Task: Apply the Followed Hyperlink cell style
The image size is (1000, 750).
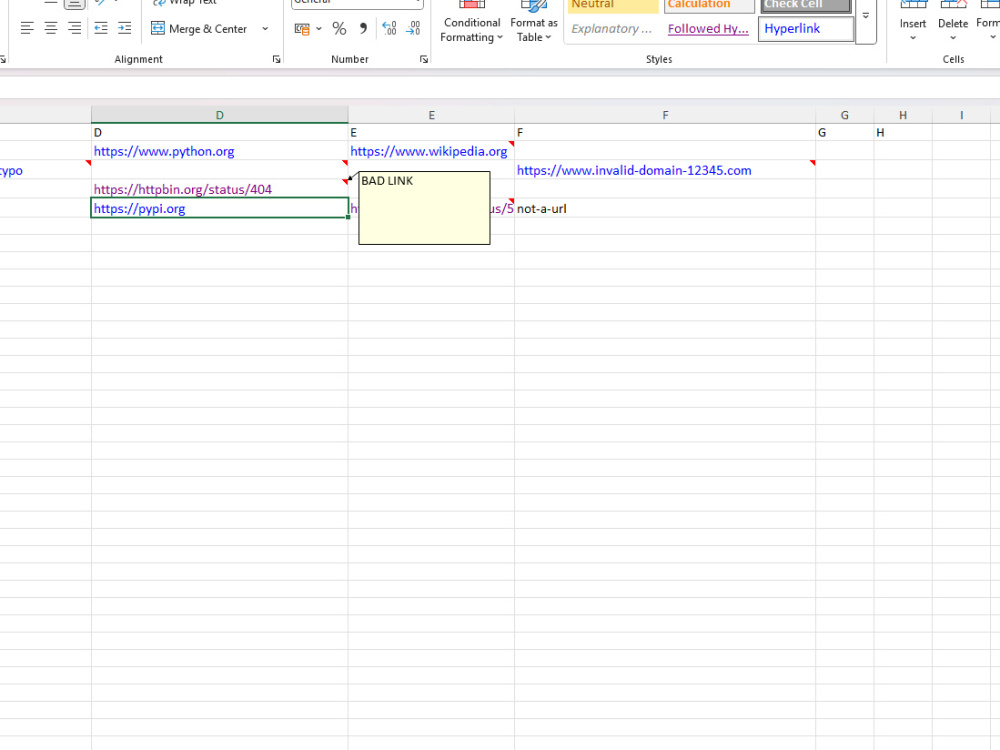Action: [x=709, y=29]
